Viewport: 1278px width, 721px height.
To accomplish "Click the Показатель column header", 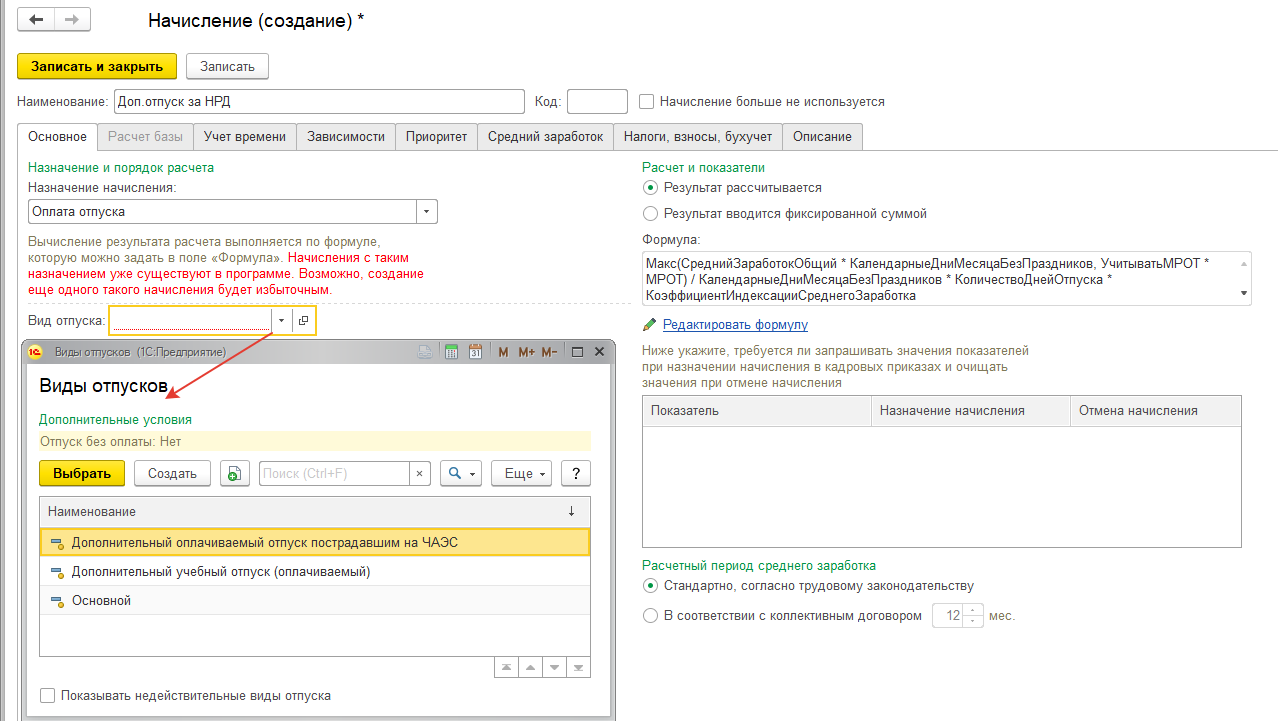I will (757, 411).
